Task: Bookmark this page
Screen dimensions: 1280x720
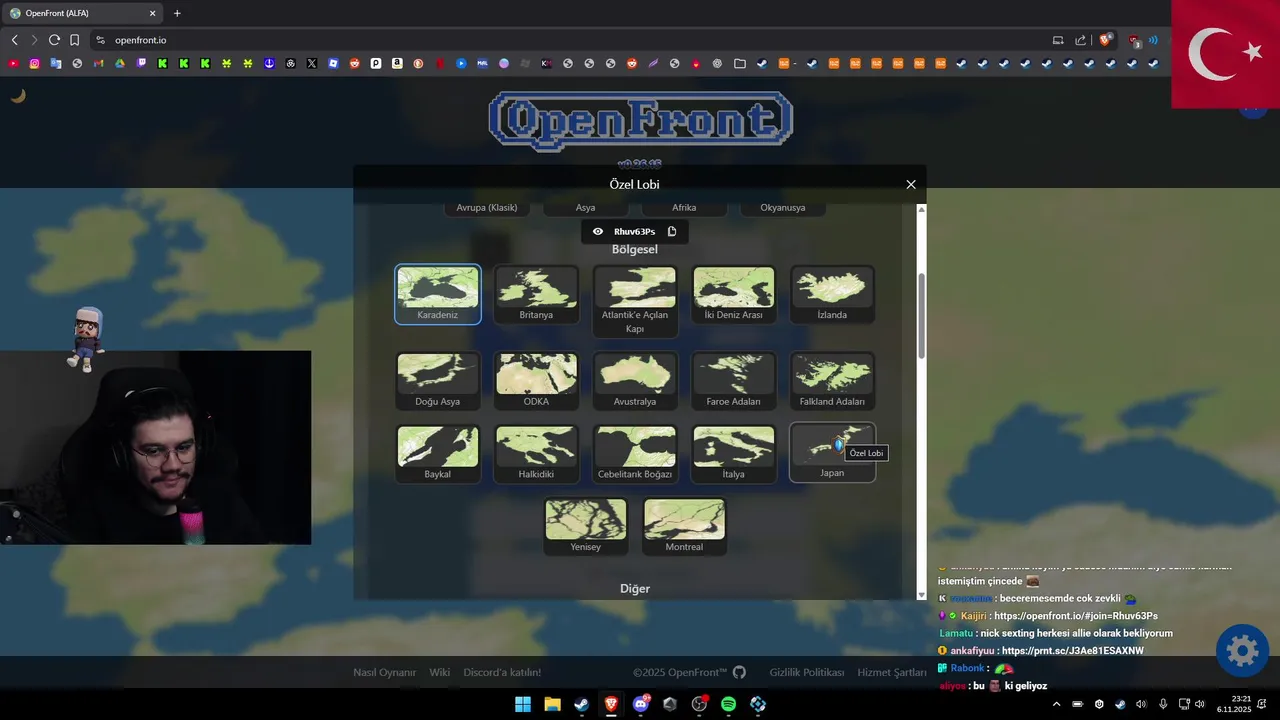Action: [x=74, y=40]
